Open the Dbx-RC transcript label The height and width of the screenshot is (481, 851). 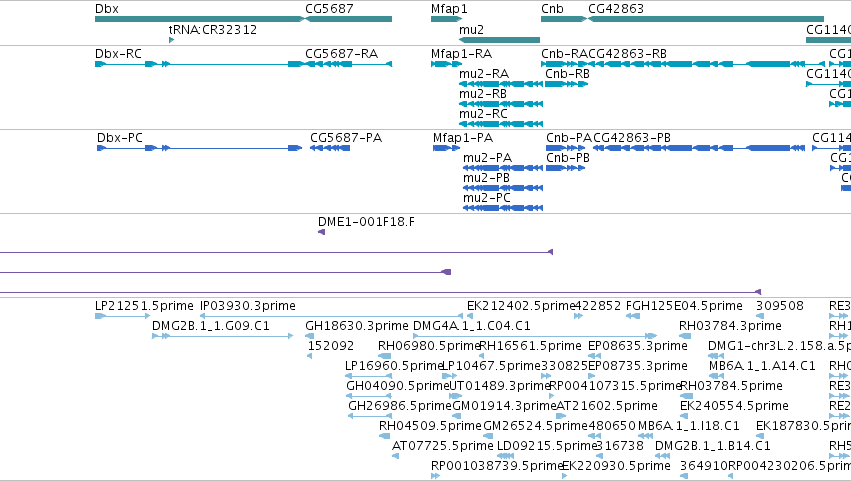(x=118, y=54)
